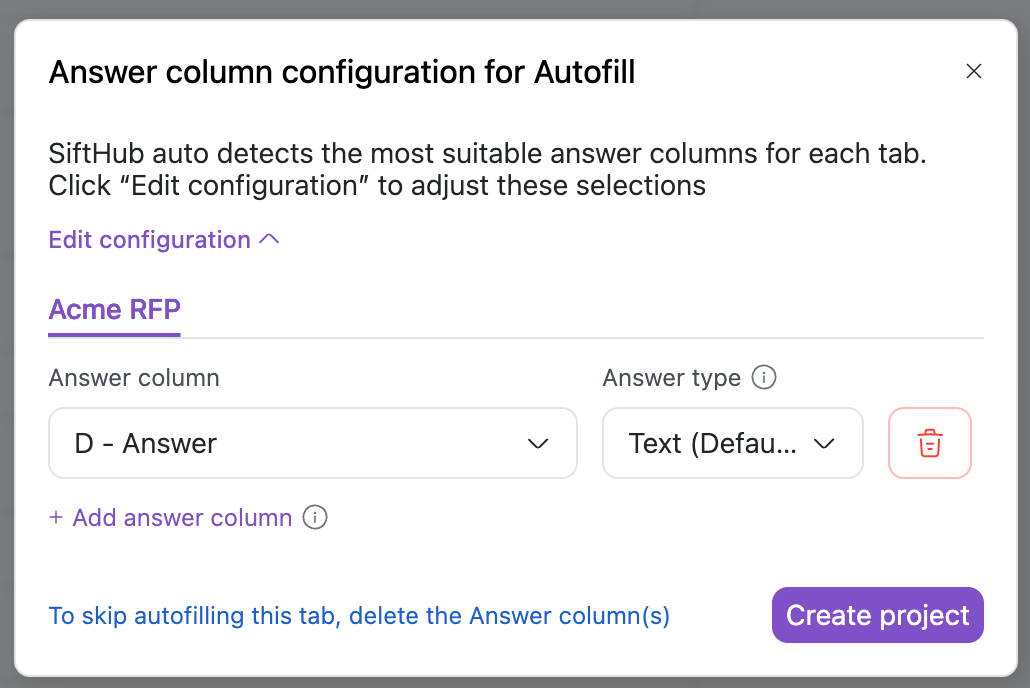Click info icon beside Add answer column
This screenshot has width=1030, height=688.
pyautogui.click(x=315, y=518)
